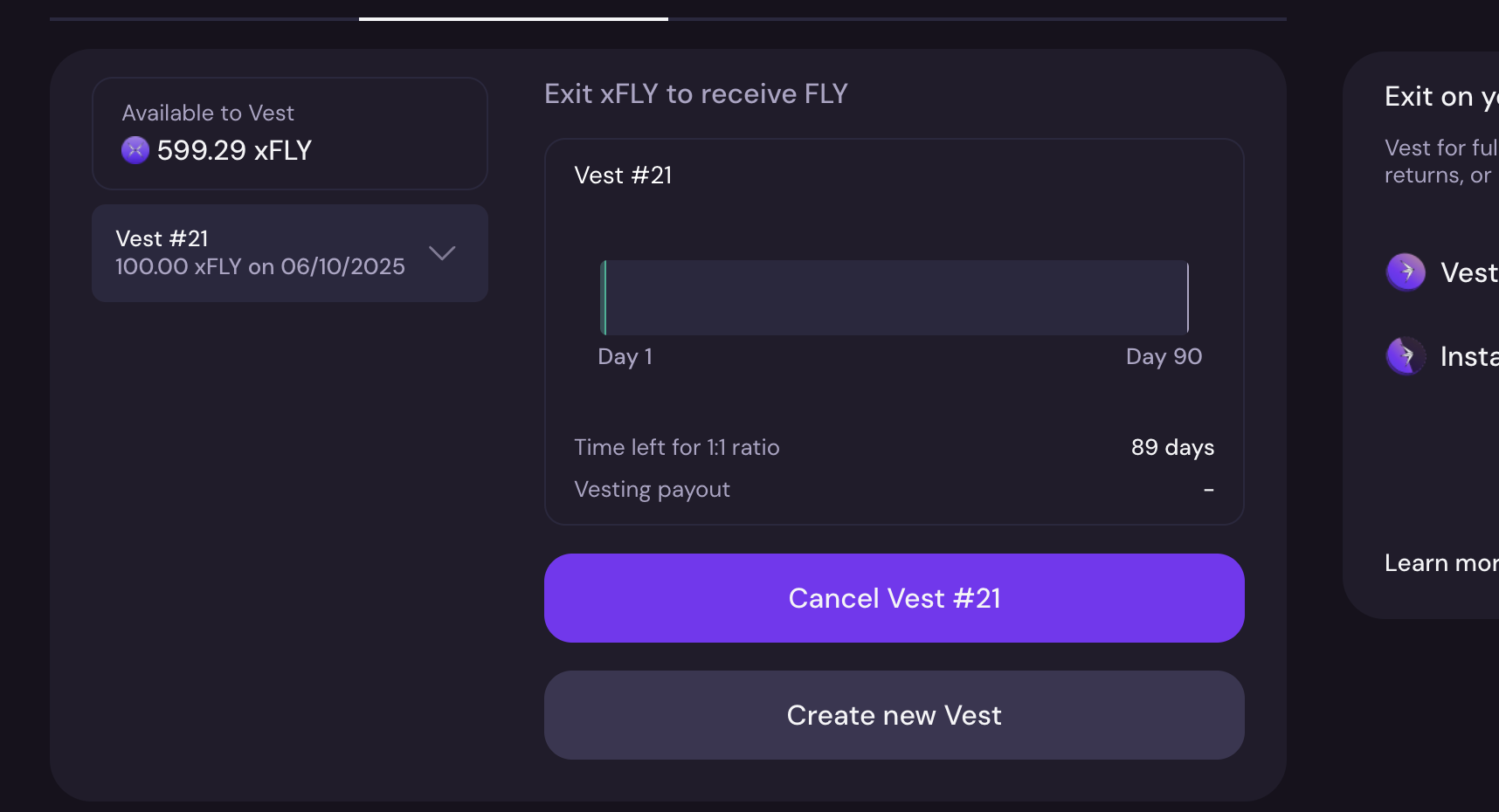1499x812 pixels.
Task: Expand the Vest #21 selector chevron
Action: (442, 253)
